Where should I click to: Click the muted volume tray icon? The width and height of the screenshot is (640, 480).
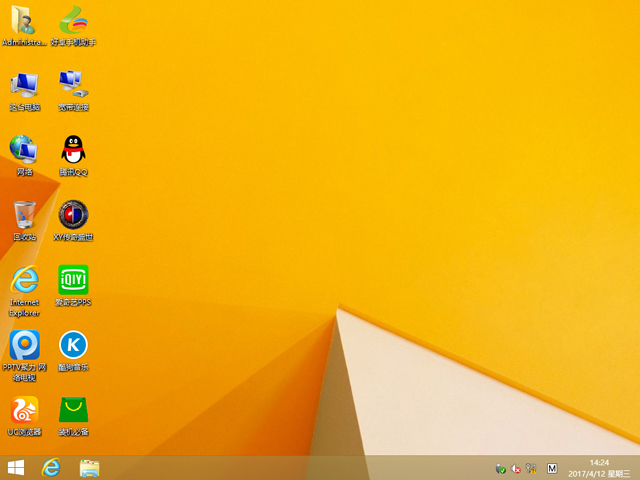pyautogui.click(x=517, y=468)
